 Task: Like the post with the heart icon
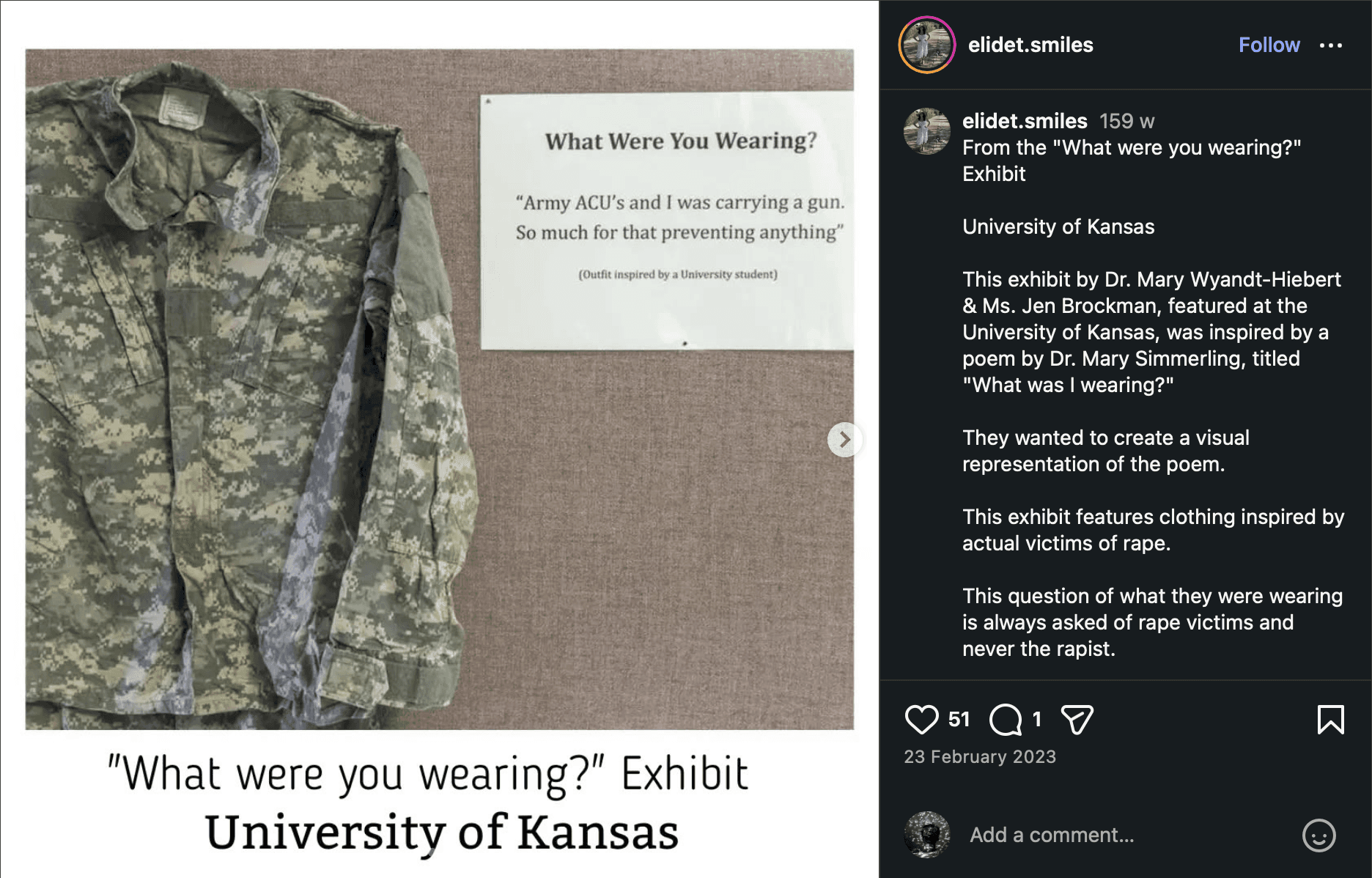pos(921,720)
